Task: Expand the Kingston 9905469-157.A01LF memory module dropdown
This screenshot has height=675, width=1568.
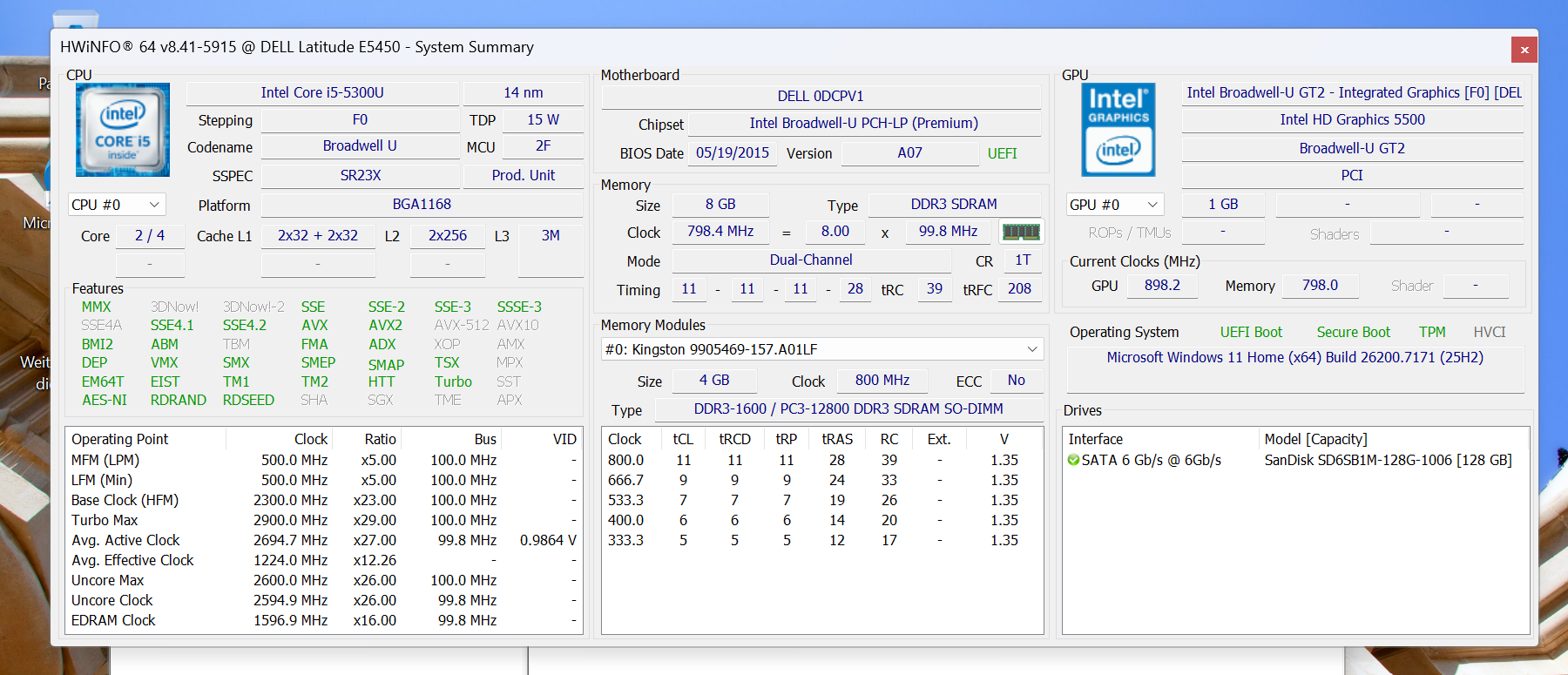Action: pos(822,349)
